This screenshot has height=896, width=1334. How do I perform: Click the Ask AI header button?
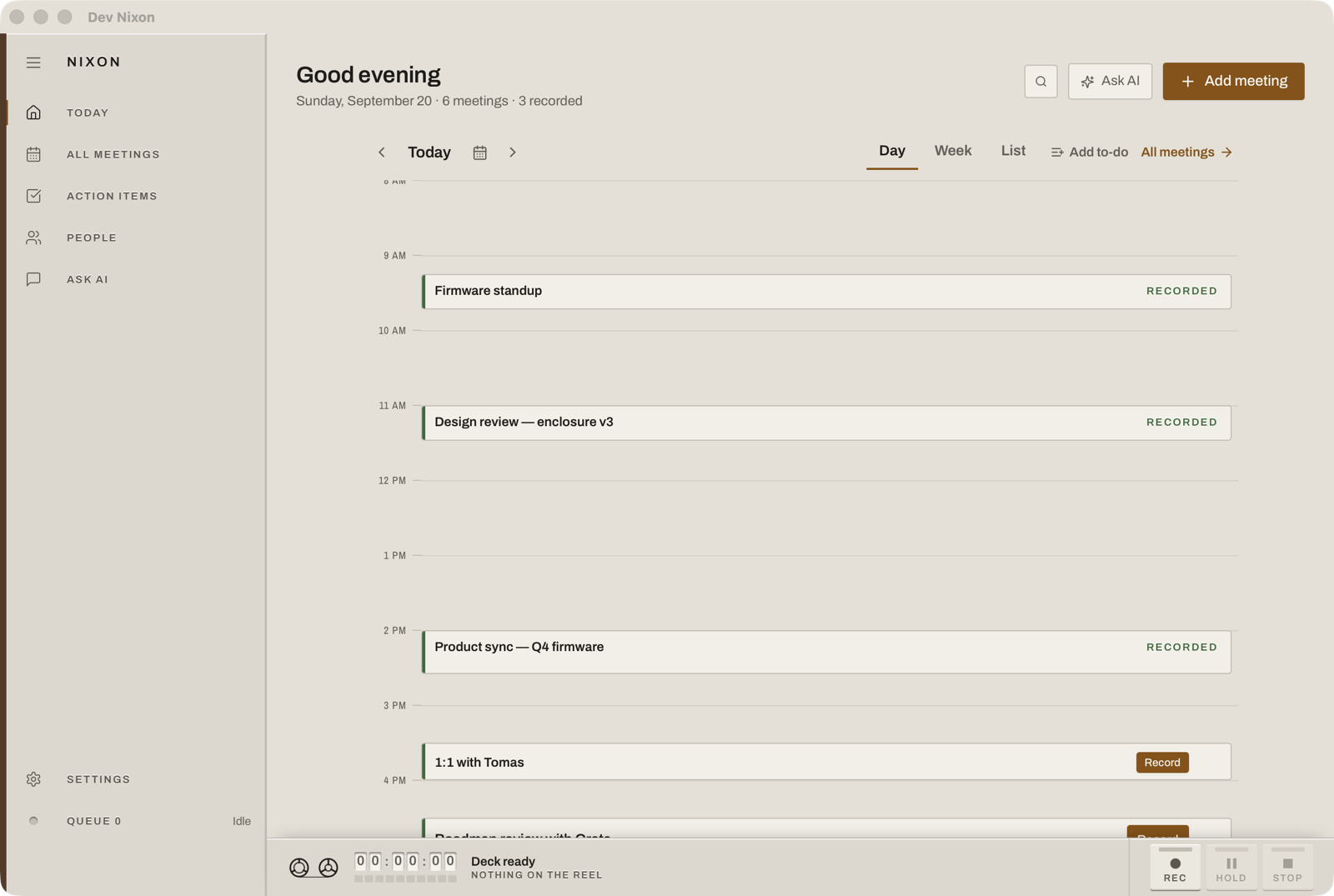pyautogui.click(x=1110, y=82)
